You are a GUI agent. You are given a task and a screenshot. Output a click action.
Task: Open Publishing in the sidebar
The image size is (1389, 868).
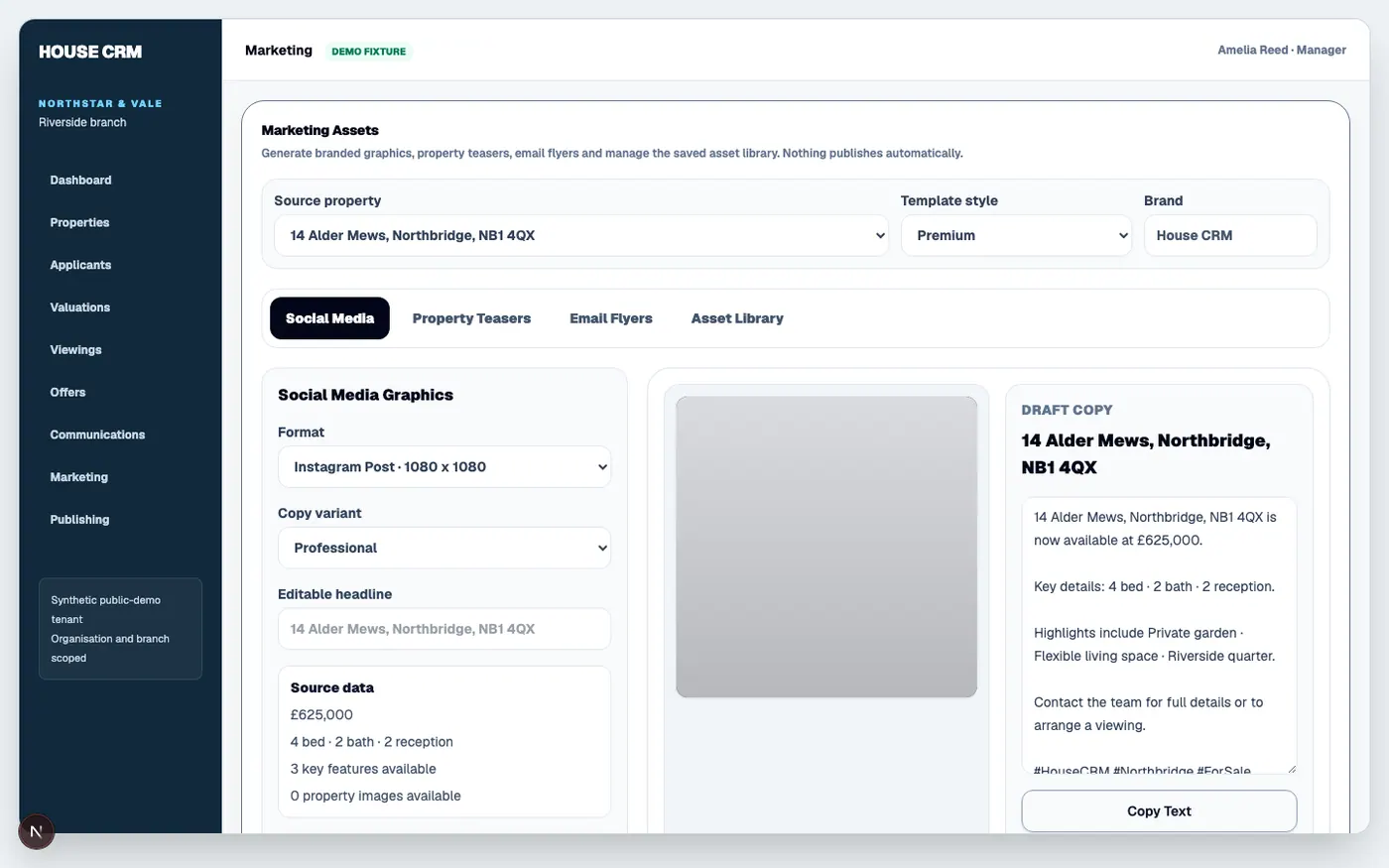79,520
